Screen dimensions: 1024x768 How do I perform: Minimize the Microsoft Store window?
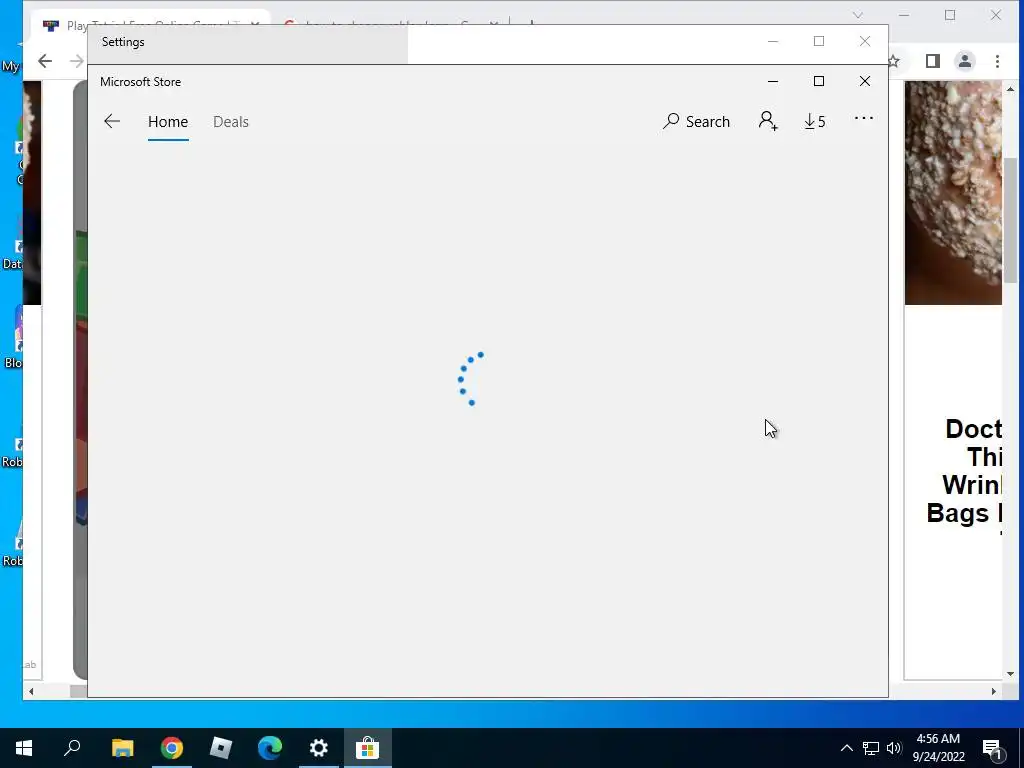coord(773,81)
